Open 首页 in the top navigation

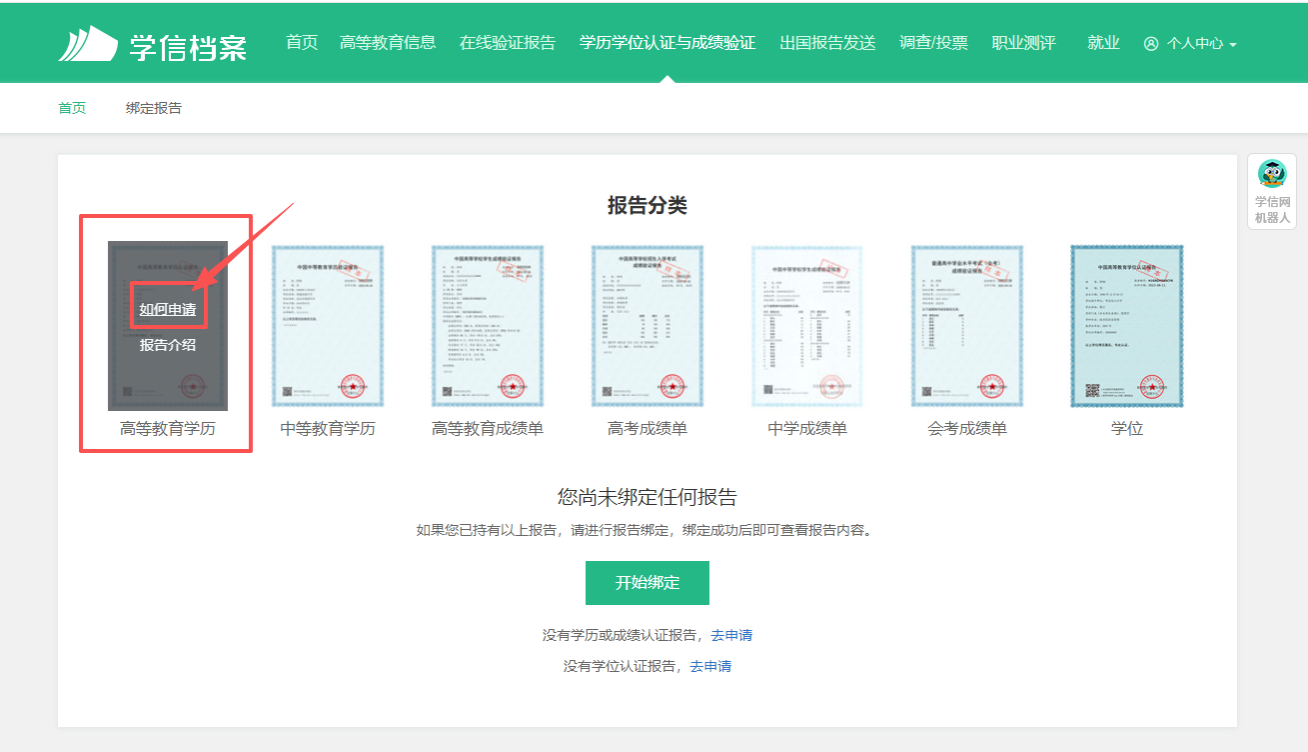(x=301, y=43)
